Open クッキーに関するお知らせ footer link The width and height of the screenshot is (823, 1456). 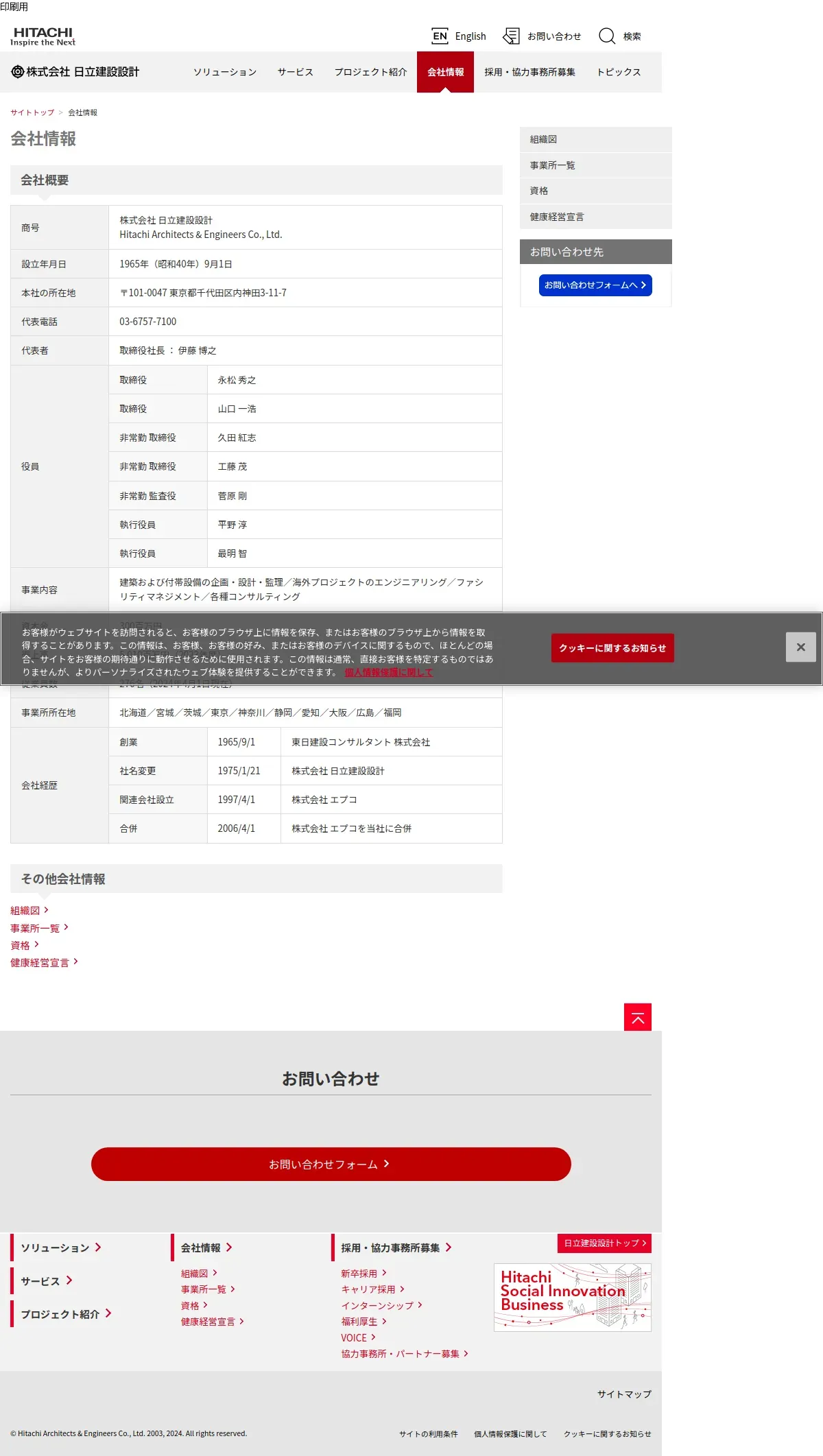click(x=607, y=1433)
